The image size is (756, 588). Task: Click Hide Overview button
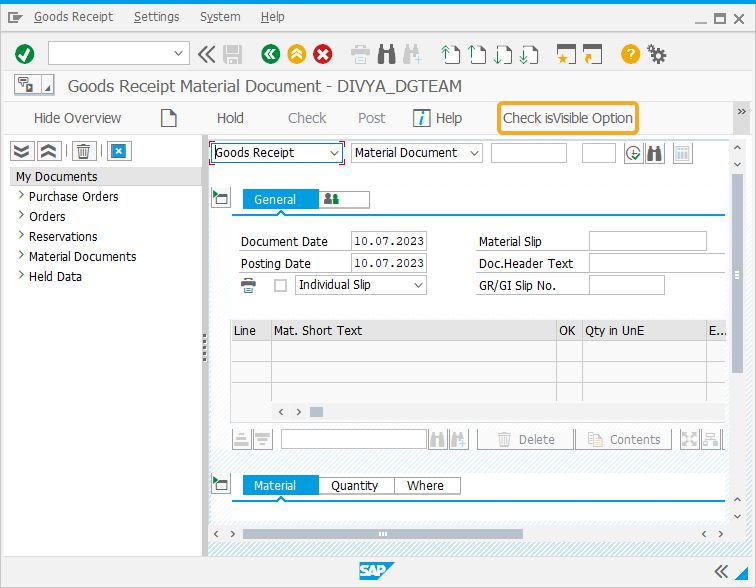(77, 118)
